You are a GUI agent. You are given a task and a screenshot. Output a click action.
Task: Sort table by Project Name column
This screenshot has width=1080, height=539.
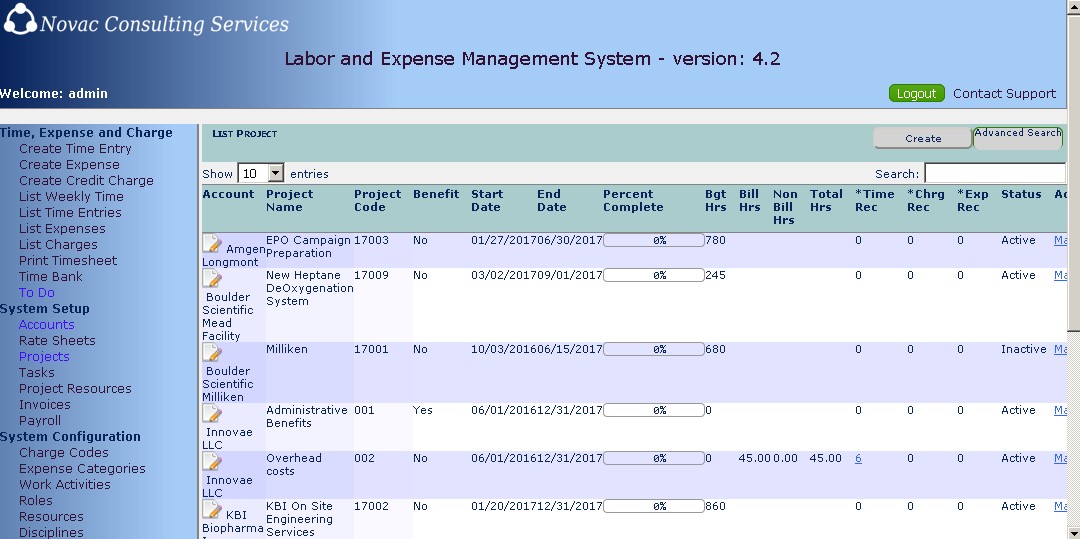coord(289,200)
